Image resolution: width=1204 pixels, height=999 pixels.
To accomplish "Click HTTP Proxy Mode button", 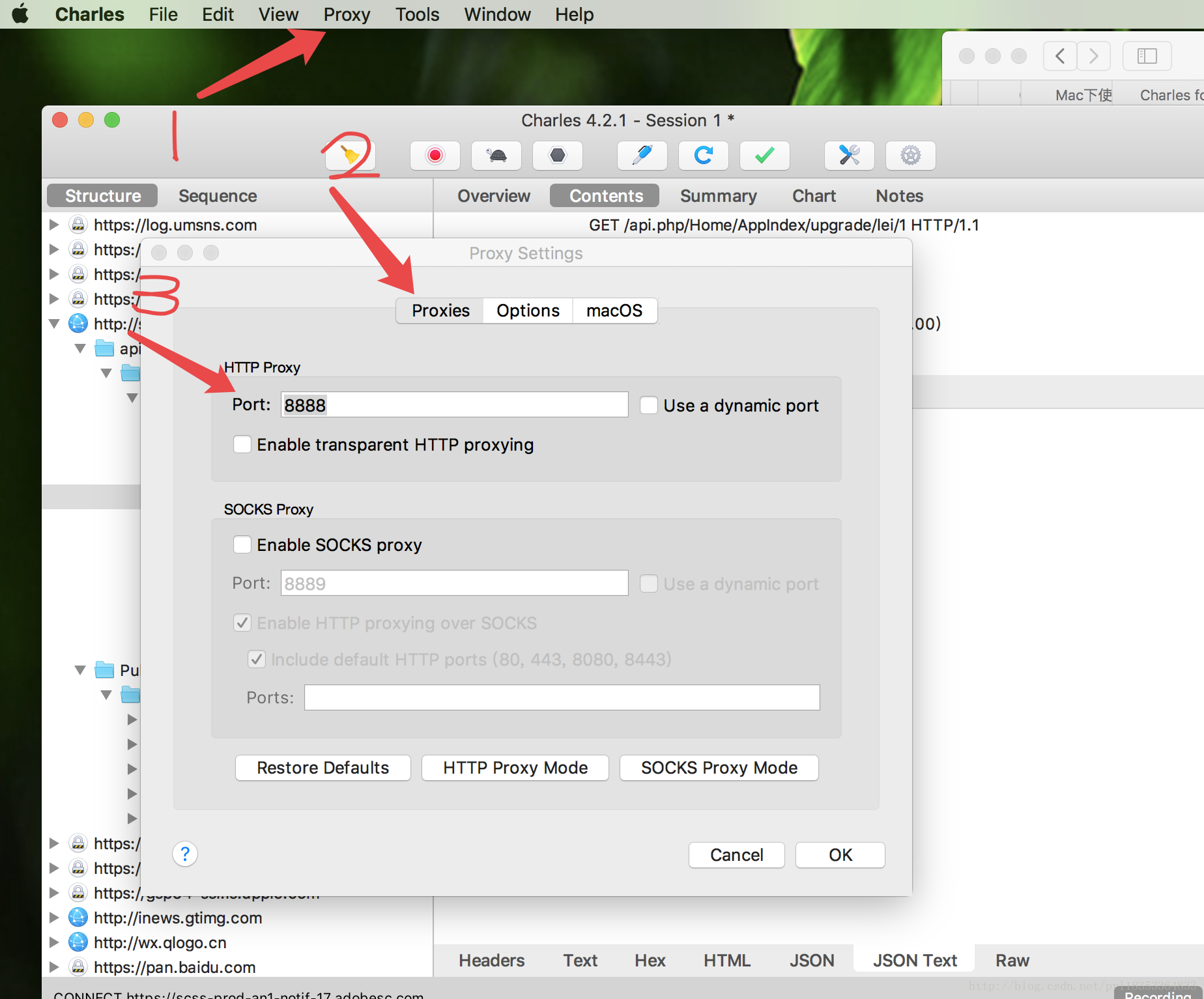I will [515, 768].
